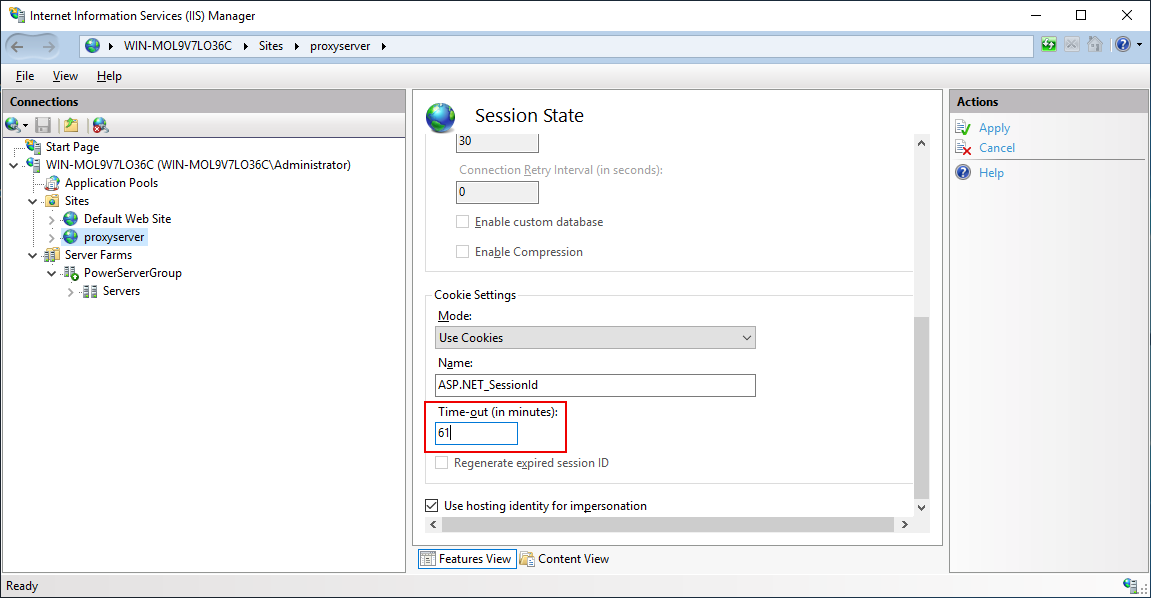The width and height of the screenshot is (1151, 598).
Task: Click the Forward navigation arrow
Action: (48, 46)
